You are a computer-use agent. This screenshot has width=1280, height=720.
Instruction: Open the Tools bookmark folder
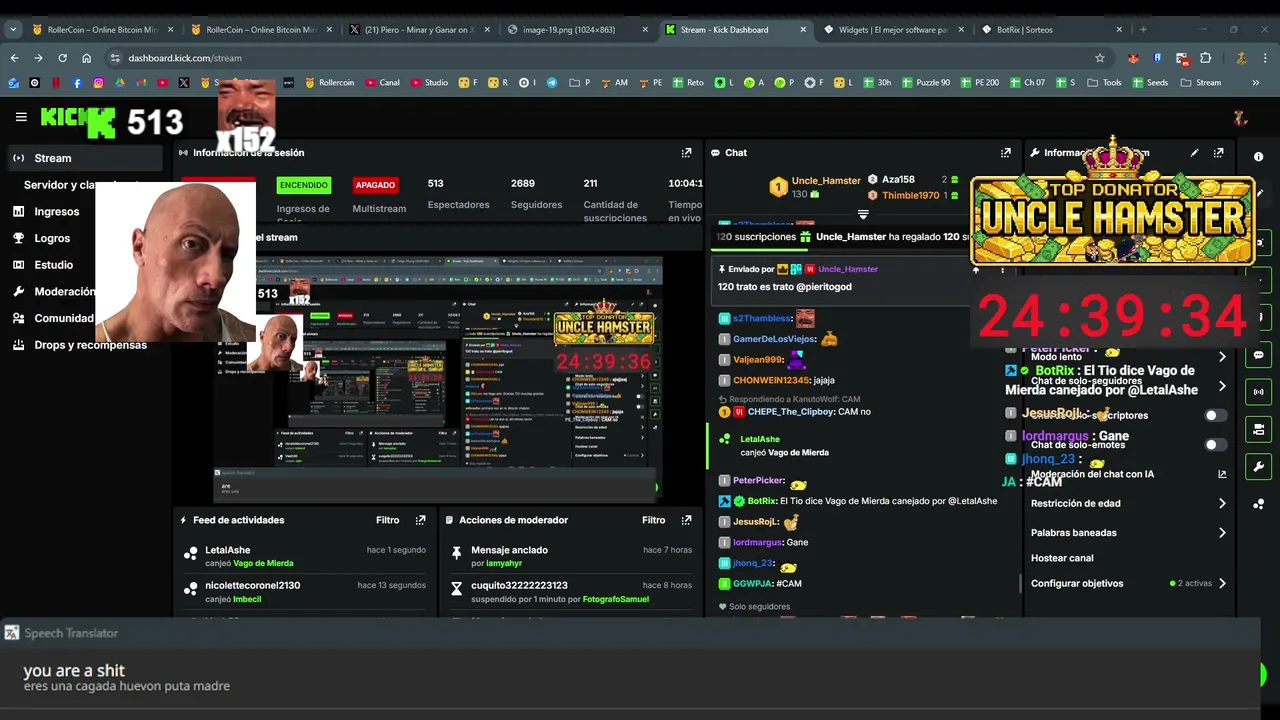[x=1104, y=83]
